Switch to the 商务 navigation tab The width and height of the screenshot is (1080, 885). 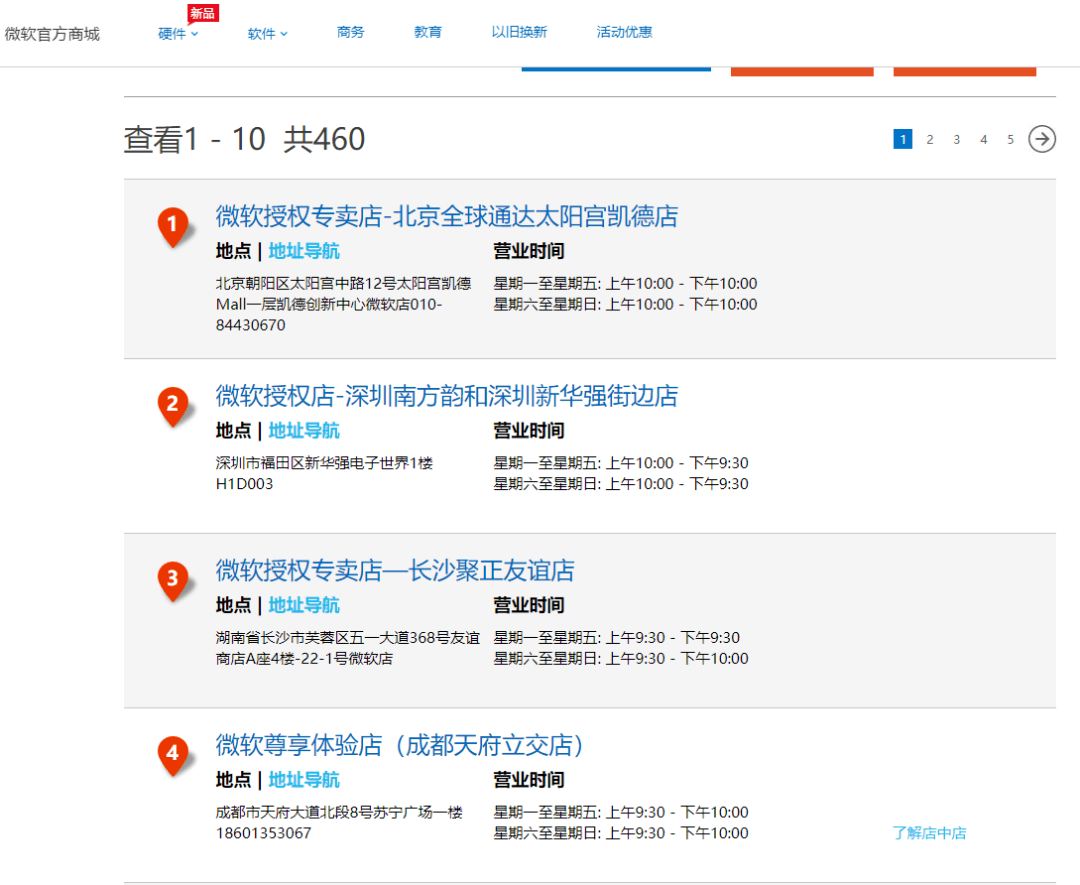350,31
